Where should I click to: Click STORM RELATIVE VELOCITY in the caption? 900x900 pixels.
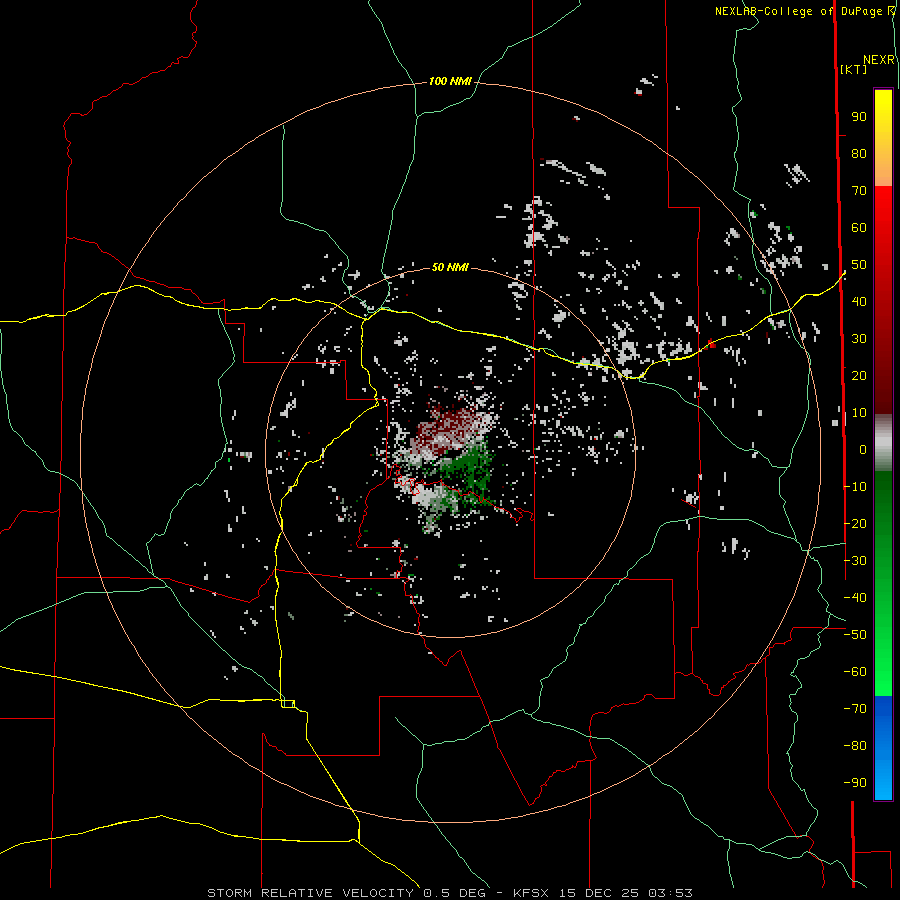310,893
